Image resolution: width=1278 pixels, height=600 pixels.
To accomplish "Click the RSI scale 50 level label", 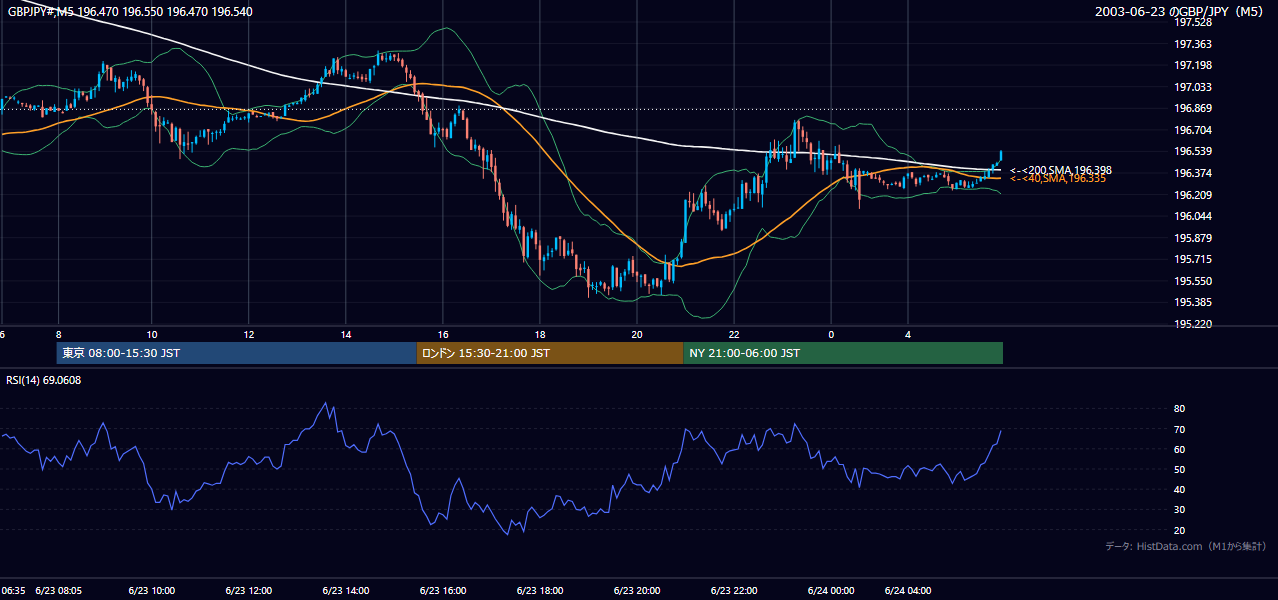I will (x=1179, y=469).
